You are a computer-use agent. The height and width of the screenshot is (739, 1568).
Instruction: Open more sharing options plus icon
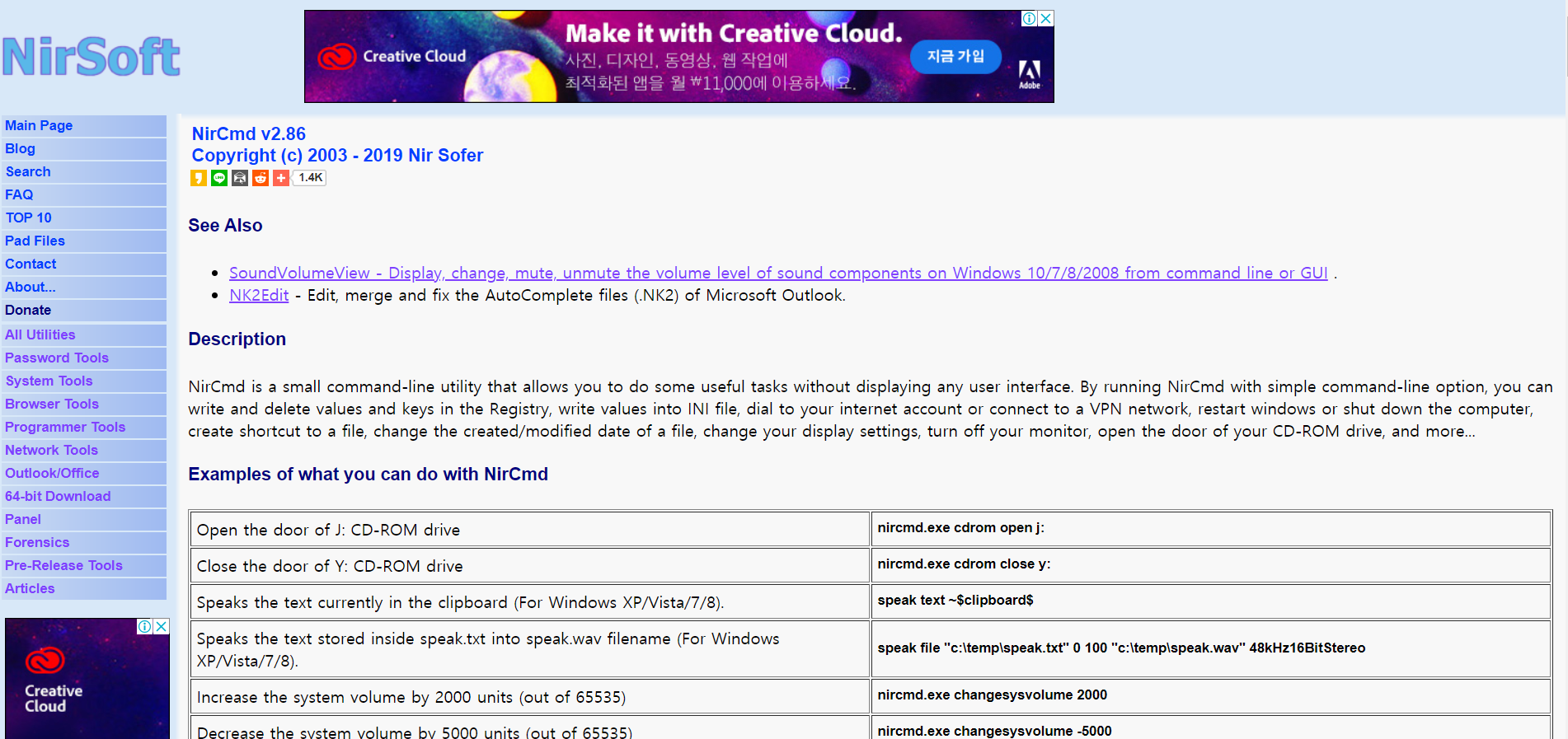(281, 178)
